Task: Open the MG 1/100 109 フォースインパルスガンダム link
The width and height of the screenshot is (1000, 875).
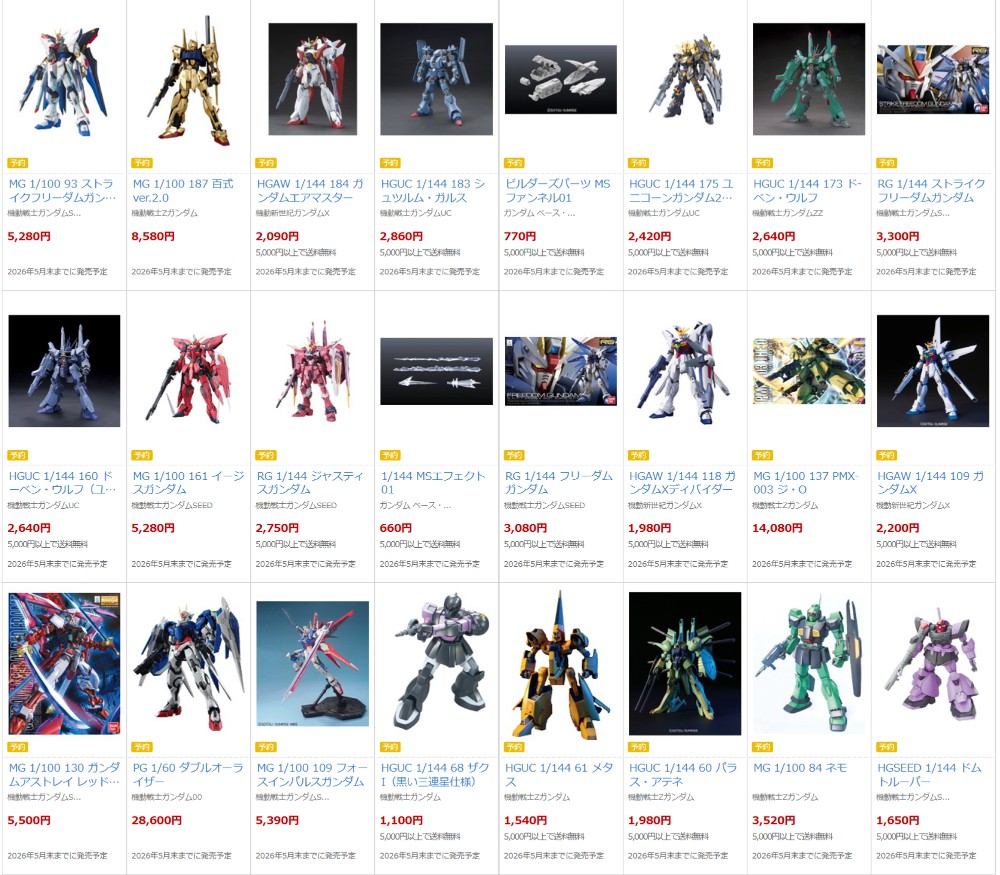Action: [x=312, y=775]
